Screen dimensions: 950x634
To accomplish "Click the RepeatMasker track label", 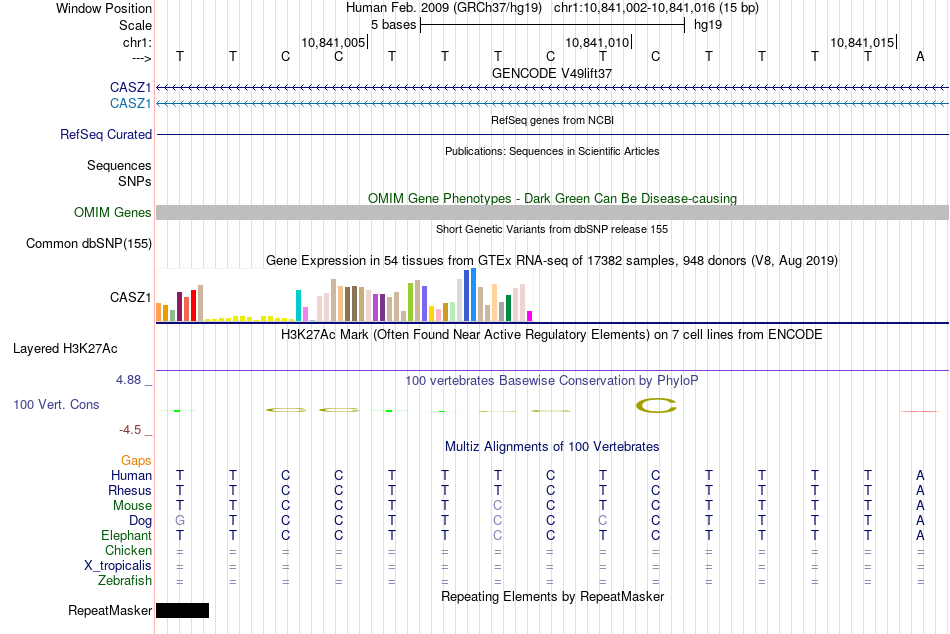I will coord(110,610).
